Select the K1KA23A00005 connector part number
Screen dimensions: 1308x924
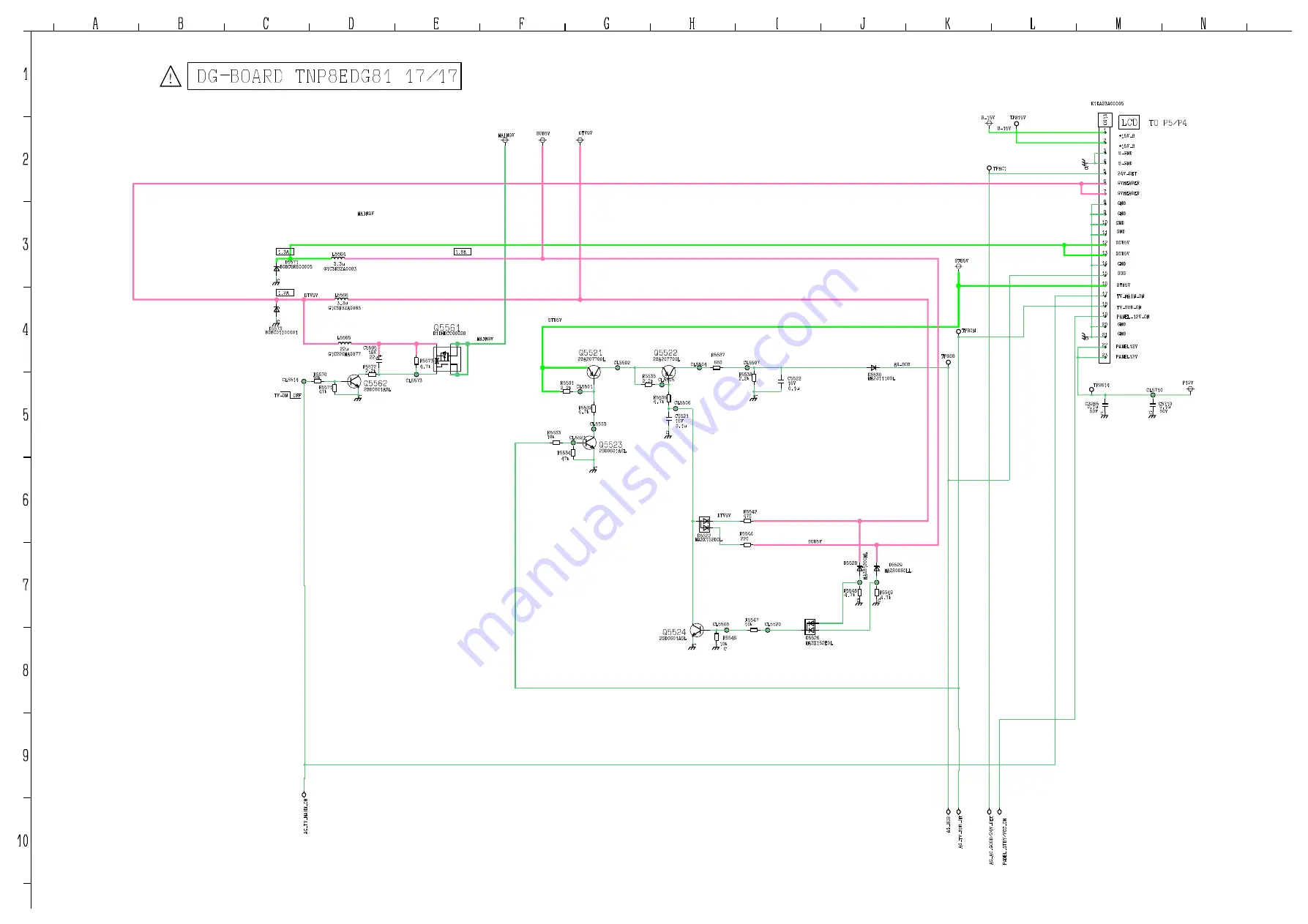(1107, 104)
